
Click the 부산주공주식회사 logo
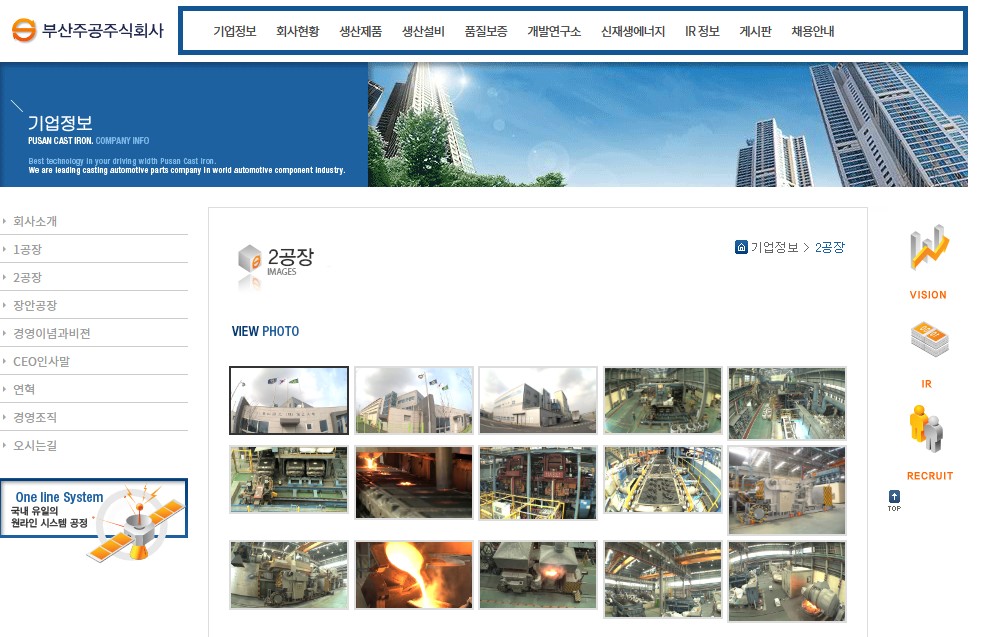88,30
